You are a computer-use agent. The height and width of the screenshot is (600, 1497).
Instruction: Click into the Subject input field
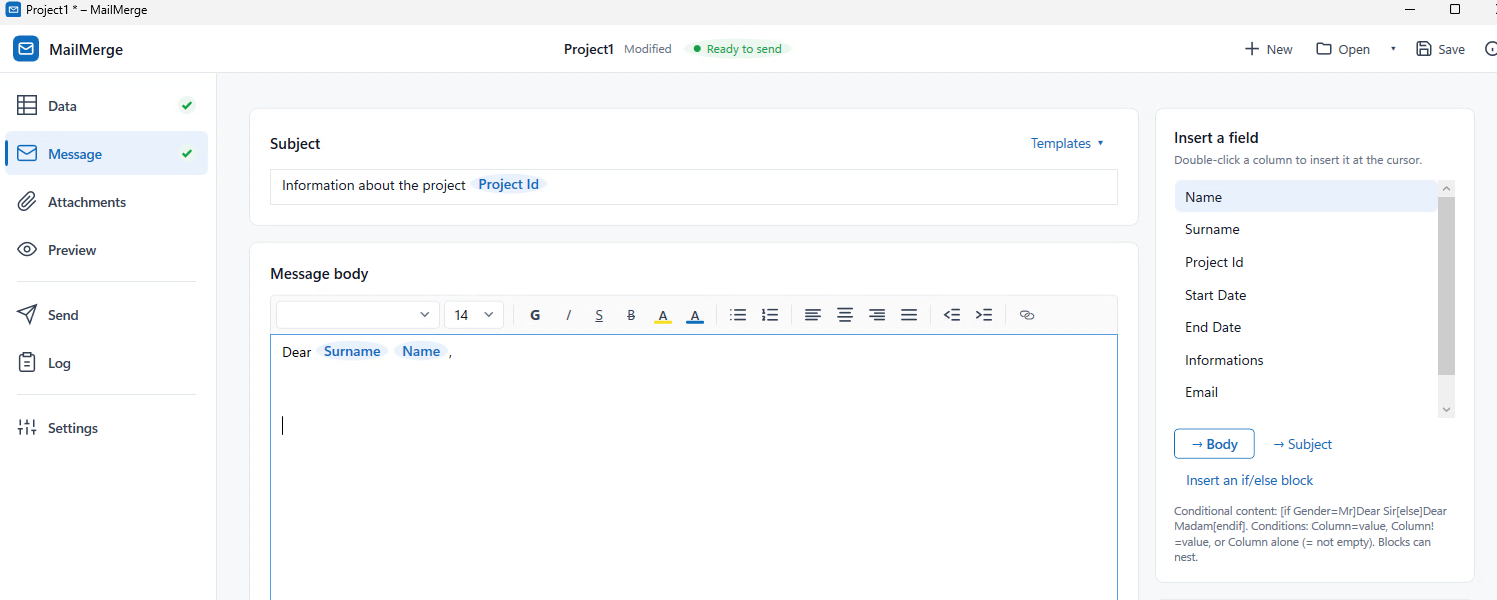(x=693, y=186)
